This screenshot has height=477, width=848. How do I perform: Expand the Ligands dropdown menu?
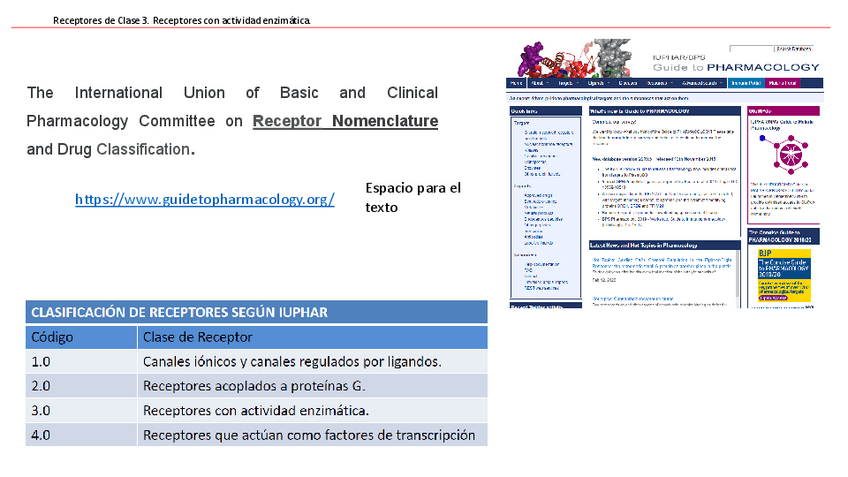coord(596,83)
